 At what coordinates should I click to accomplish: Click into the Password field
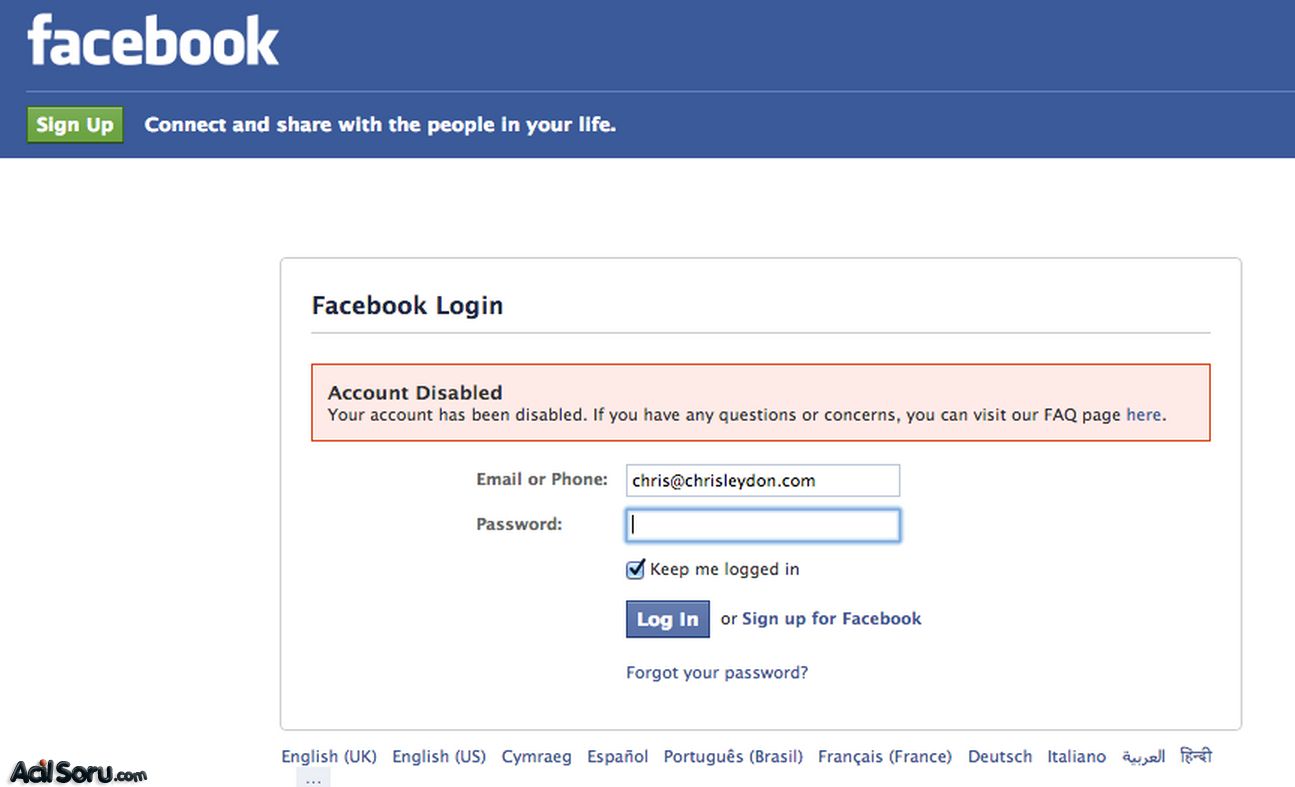pyautogui.click(x=763, y=525)
